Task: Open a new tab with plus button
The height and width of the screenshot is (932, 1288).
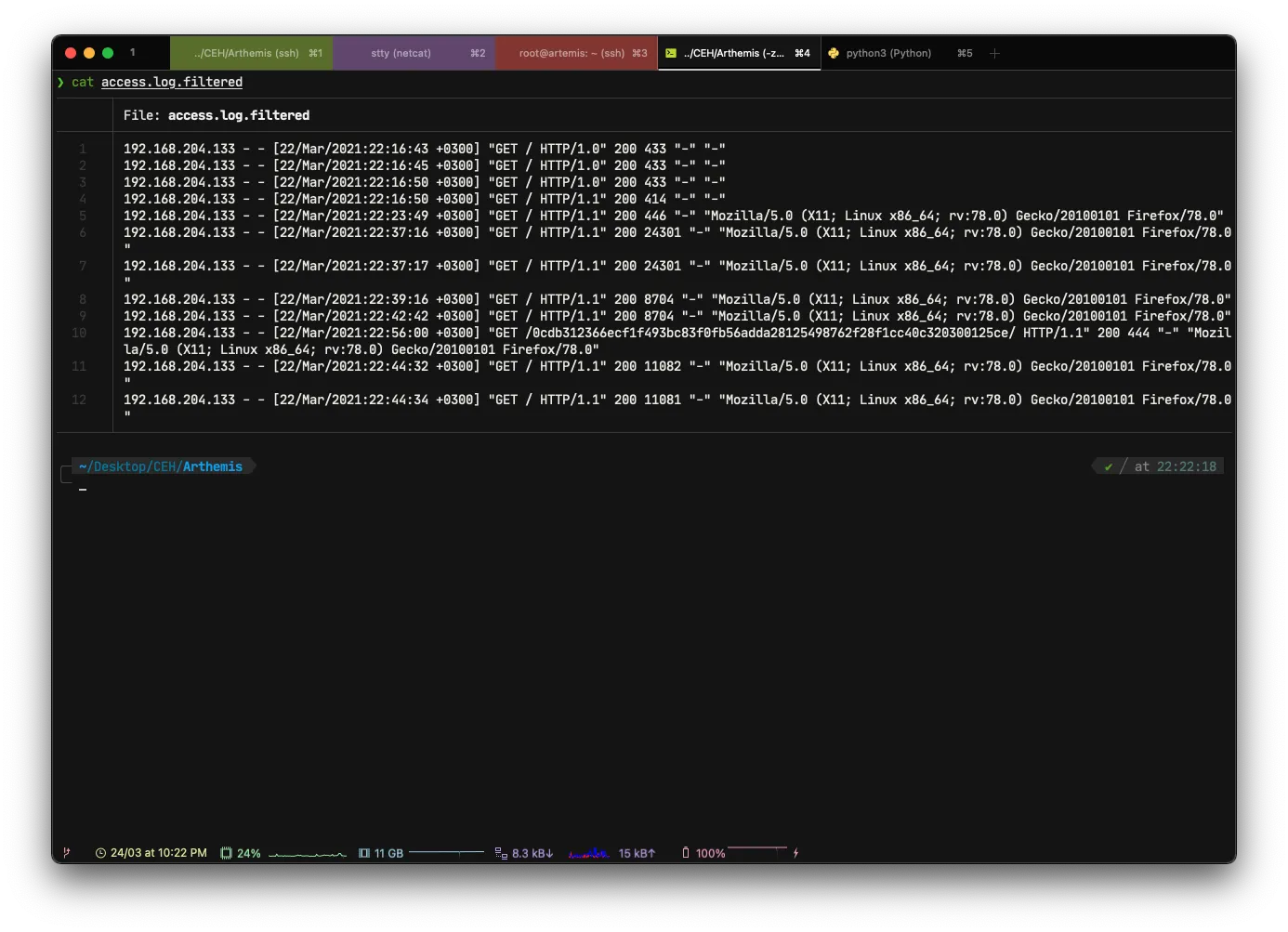Action: [x=994, y=54]
